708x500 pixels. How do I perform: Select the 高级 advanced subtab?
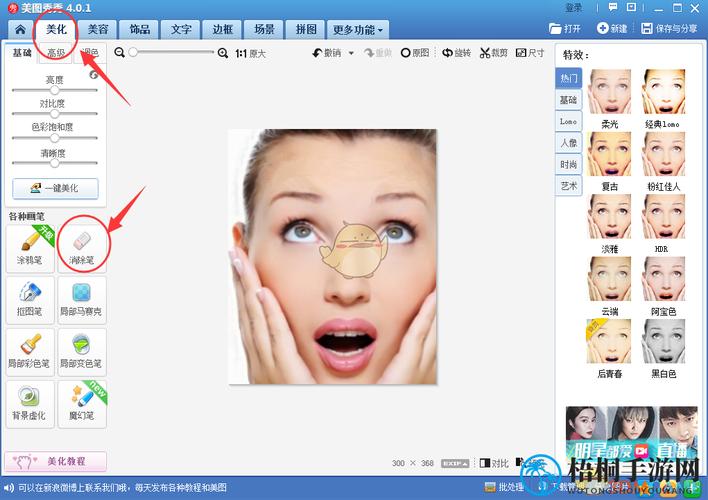(x=56, y=53)
